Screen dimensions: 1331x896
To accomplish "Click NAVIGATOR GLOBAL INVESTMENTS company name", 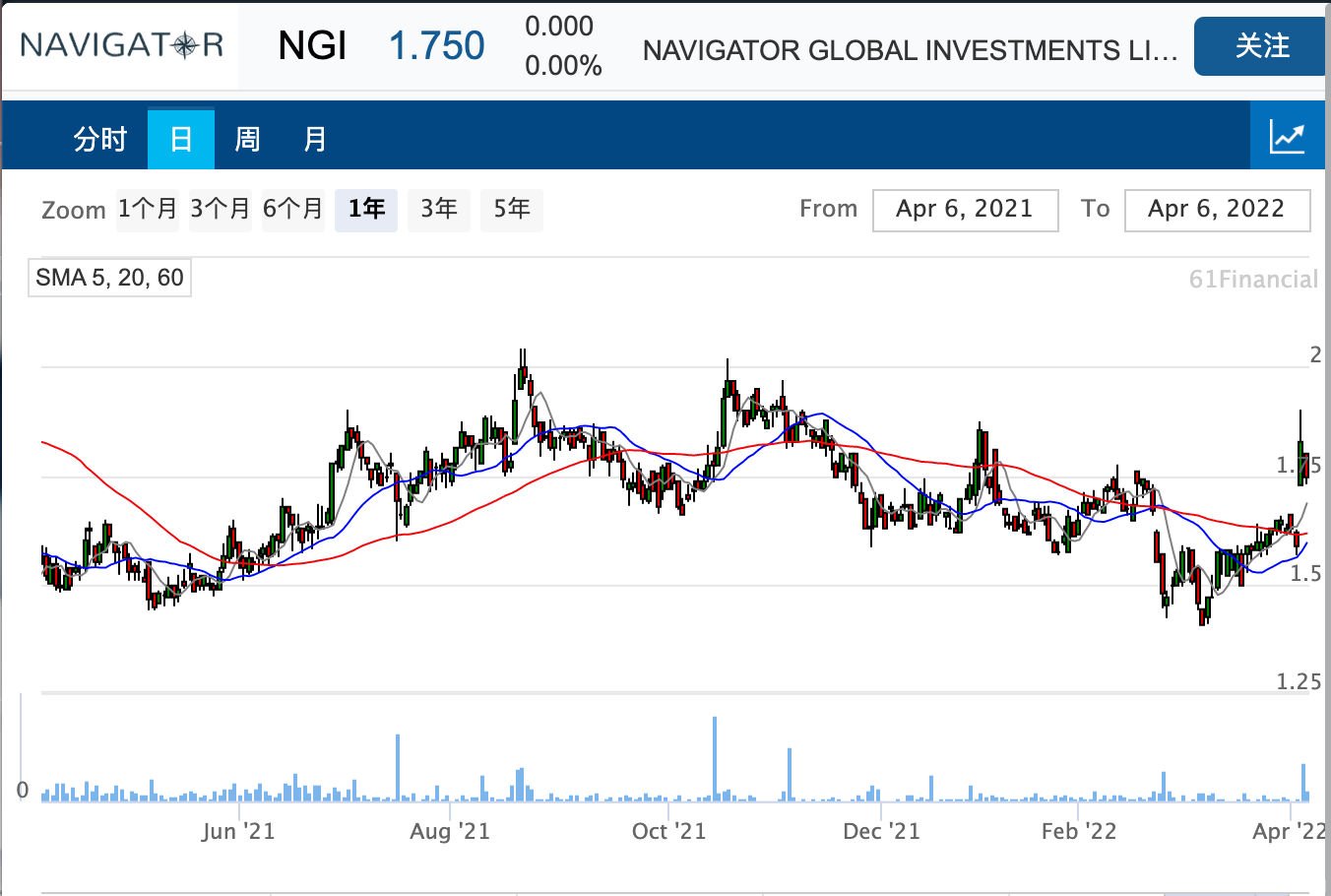I will [x=910, y=50].
